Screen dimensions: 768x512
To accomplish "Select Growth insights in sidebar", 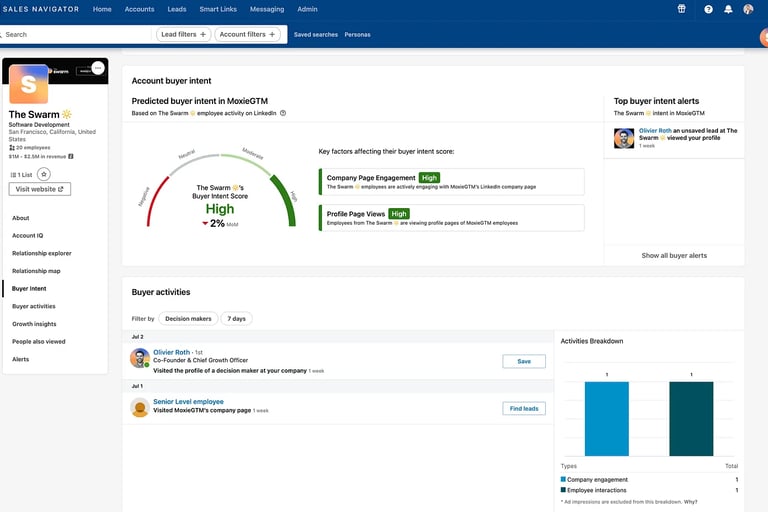I will (34, 324).
